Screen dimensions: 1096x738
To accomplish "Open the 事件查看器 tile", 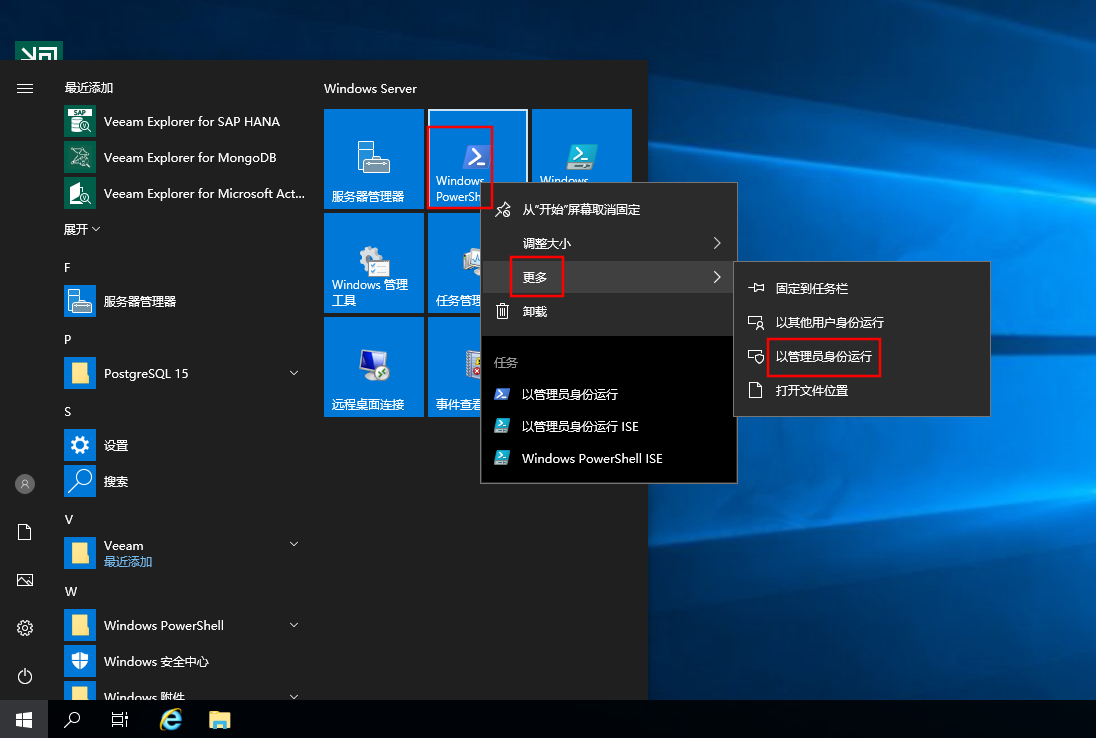I will pos(454,367).
